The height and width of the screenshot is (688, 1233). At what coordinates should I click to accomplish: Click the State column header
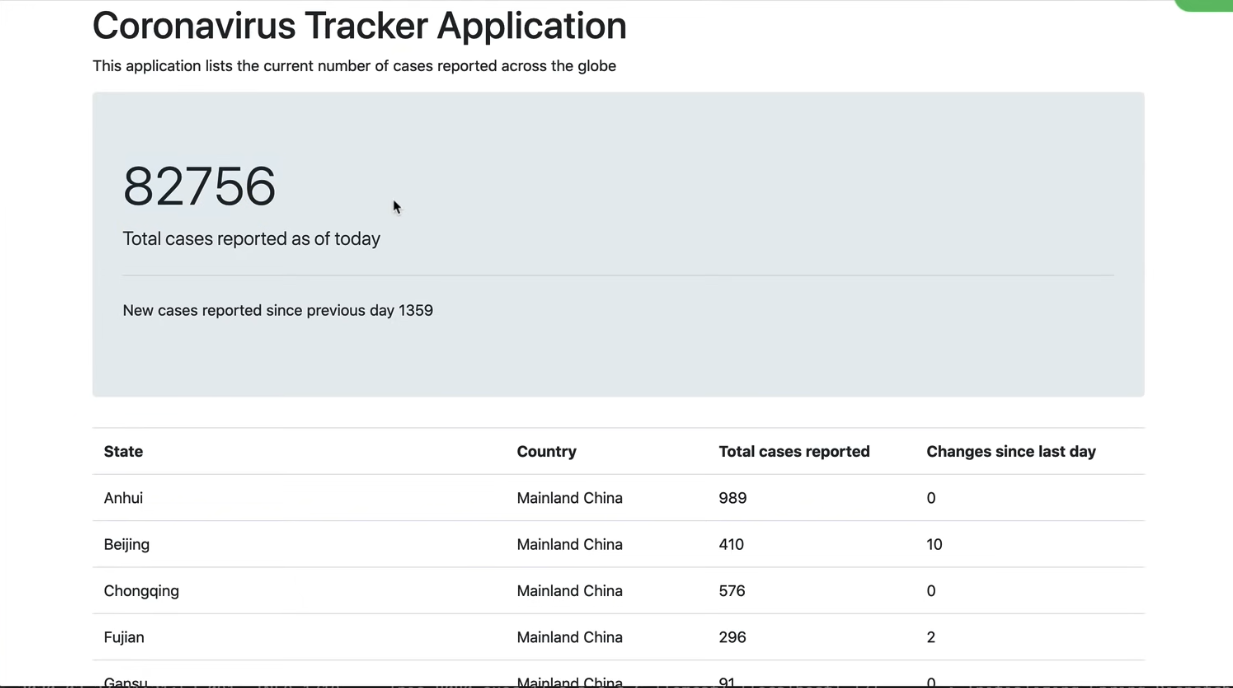coord(123,452)
